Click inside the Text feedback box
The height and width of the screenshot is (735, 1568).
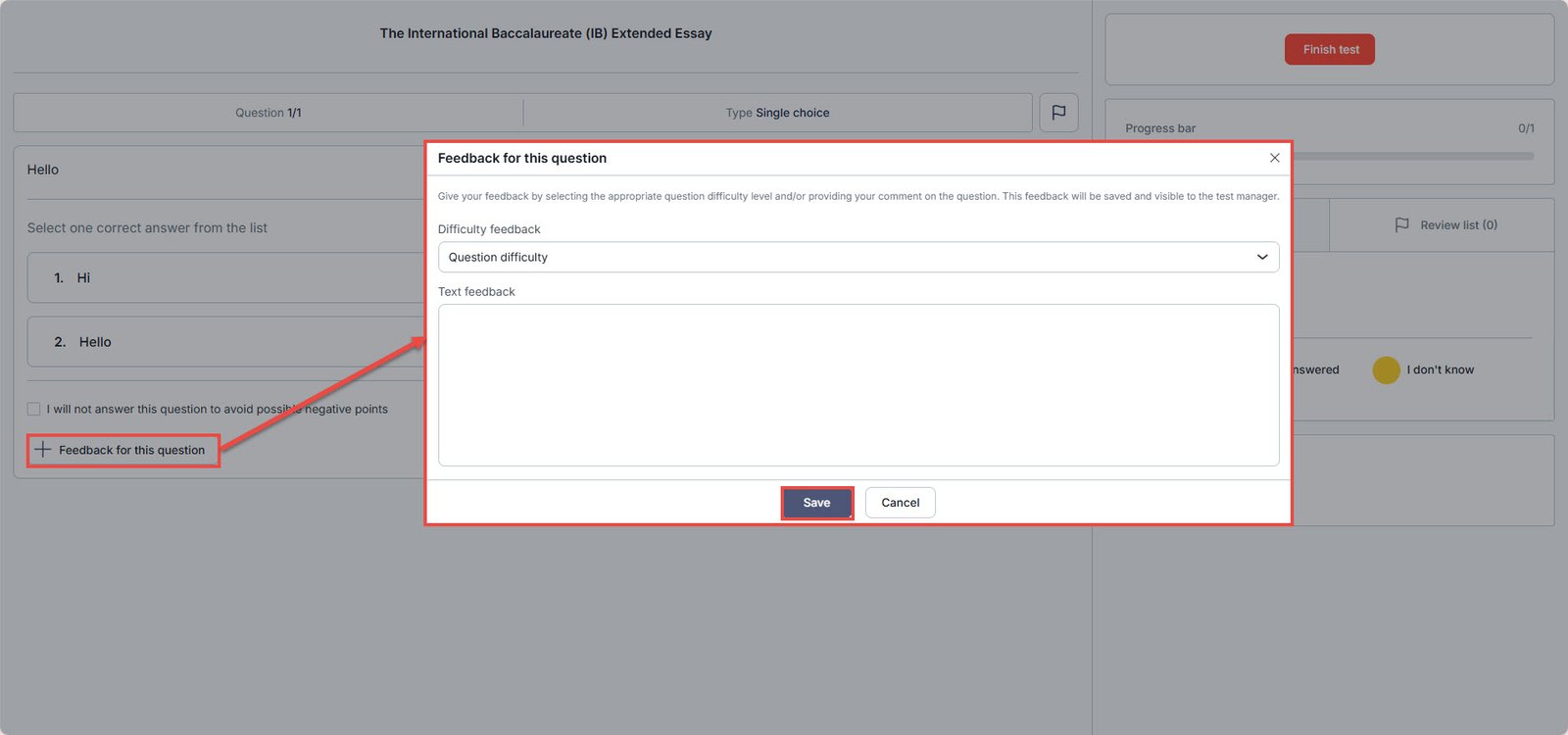[857, 385]
